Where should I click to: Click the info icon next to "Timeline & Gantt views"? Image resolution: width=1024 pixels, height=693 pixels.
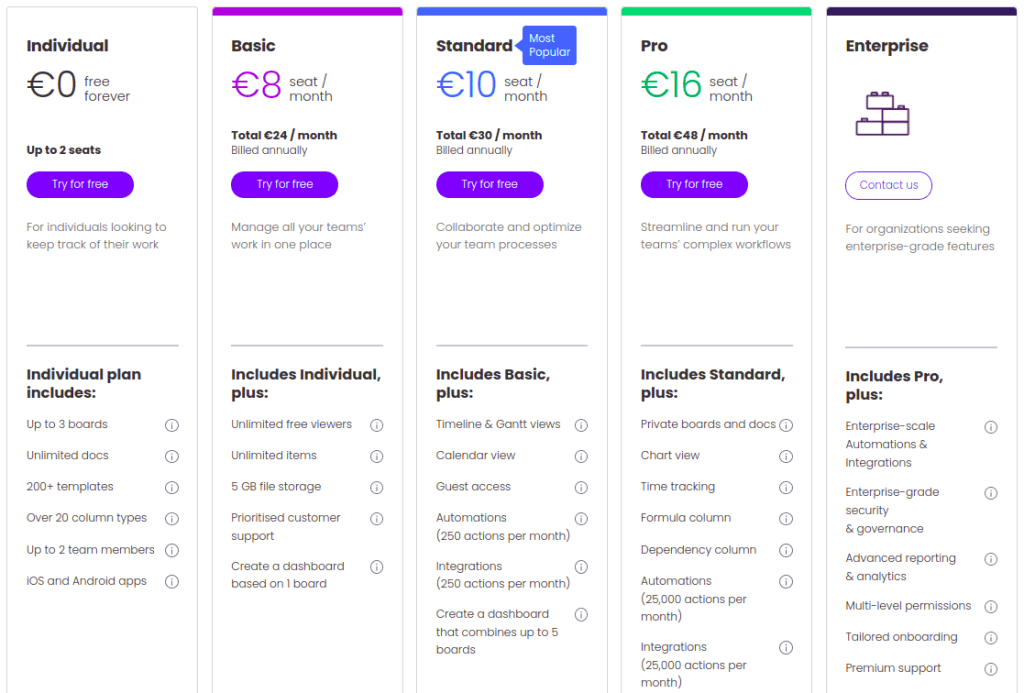[x=581, y=425]
